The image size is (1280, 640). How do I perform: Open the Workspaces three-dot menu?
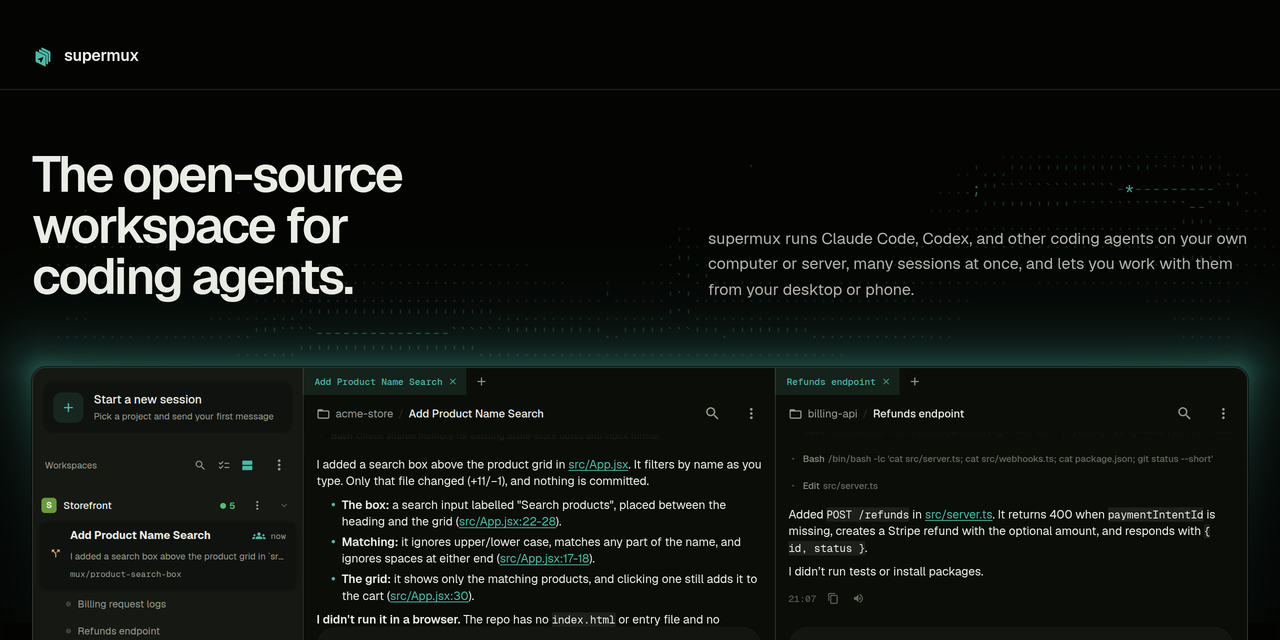coord(279,465)
